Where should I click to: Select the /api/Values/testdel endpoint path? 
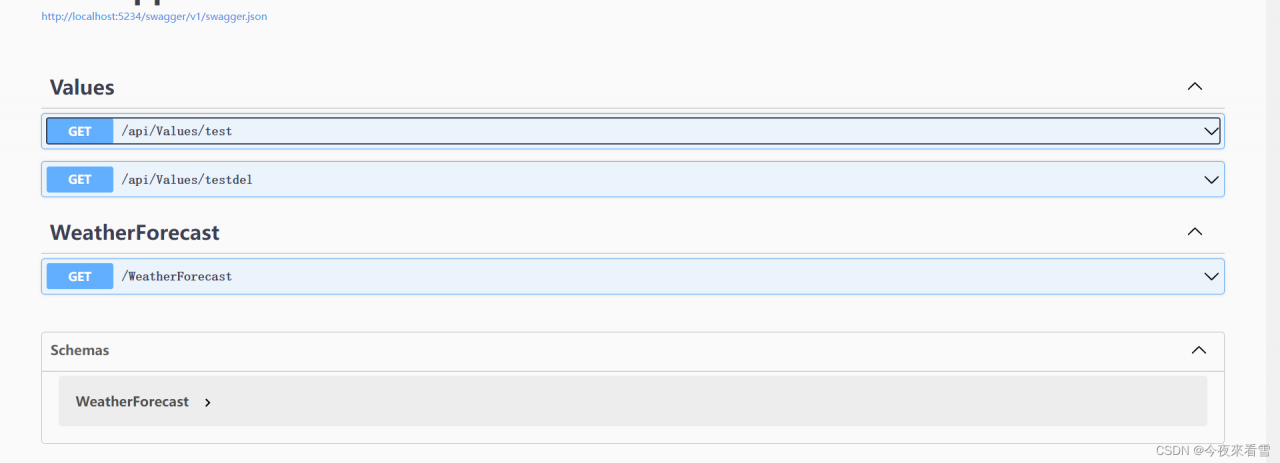[x=187, y=180]
